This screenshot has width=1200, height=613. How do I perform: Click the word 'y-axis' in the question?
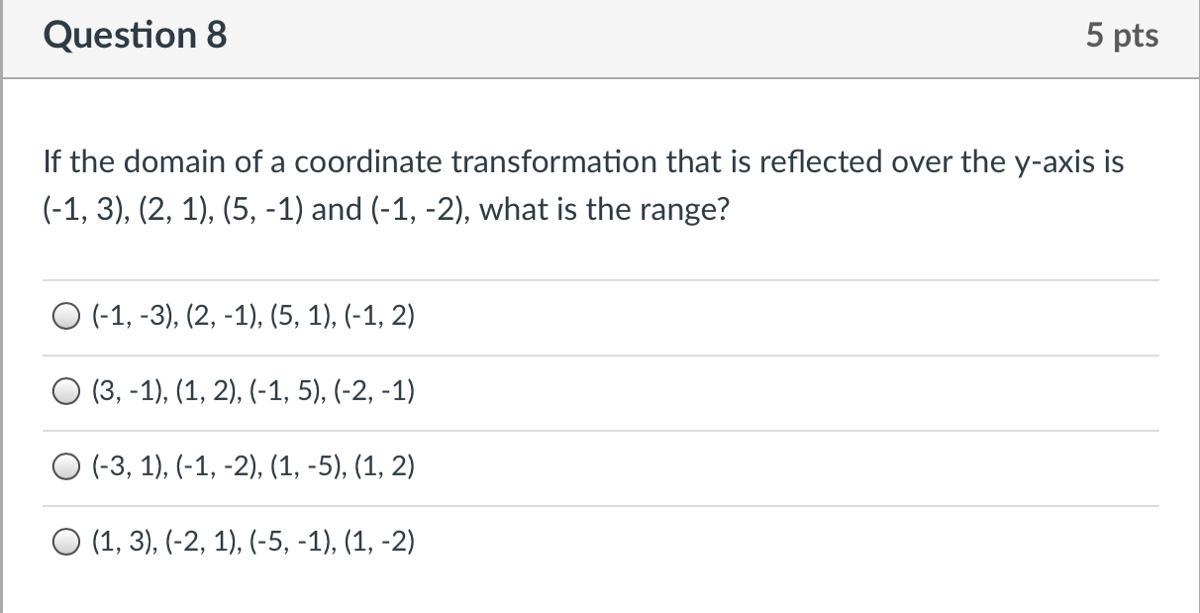(1049, 164)
